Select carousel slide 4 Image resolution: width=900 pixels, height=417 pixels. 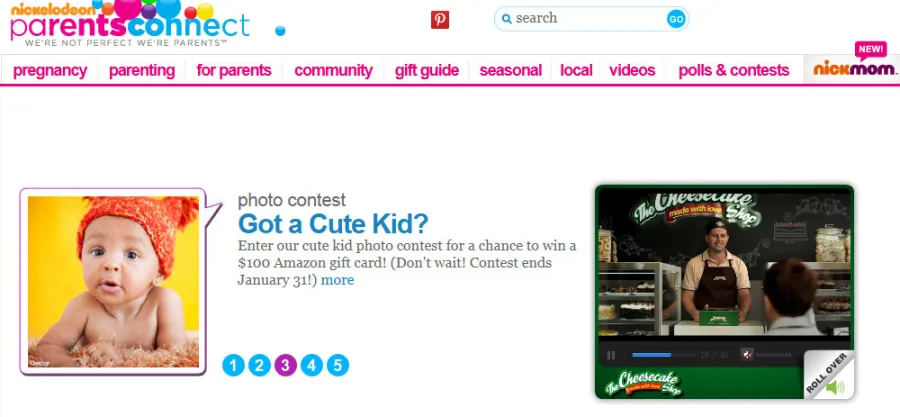point(312,365)
